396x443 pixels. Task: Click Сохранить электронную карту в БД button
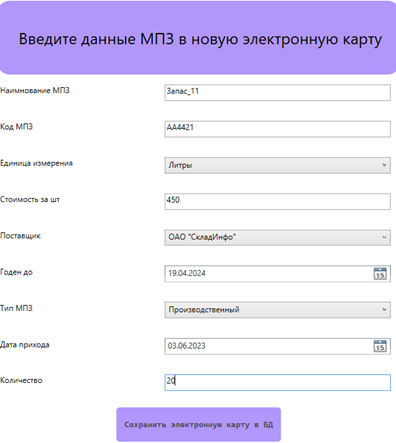(x=199, y=425)
